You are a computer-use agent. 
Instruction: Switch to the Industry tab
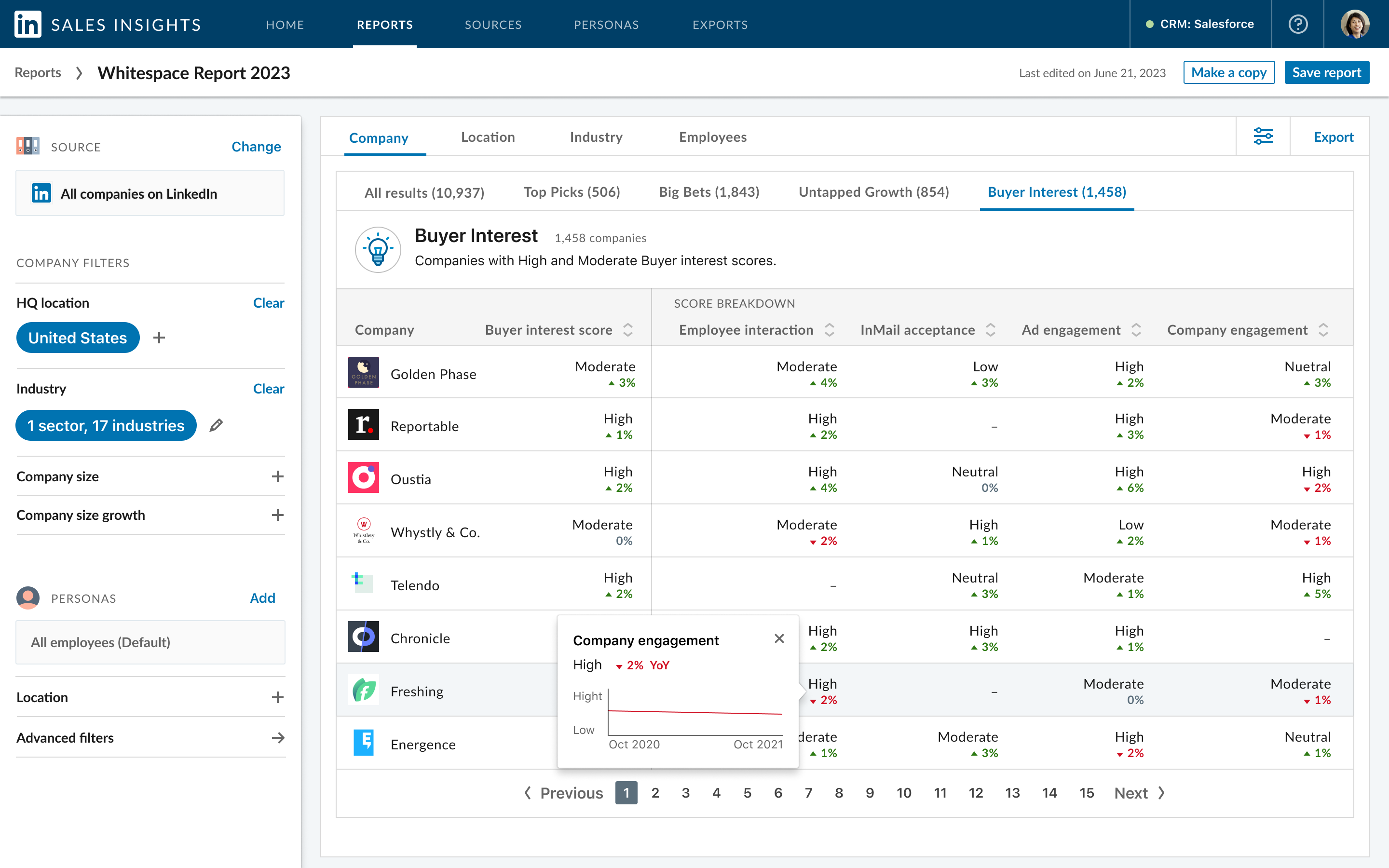coord(596,137)
